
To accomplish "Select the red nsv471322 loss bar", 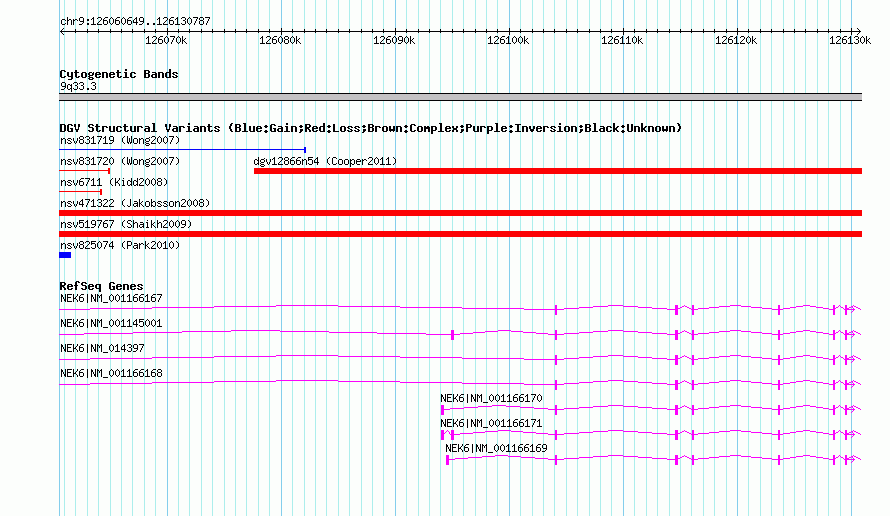I will pyautogui.click(x=460, y=213).
